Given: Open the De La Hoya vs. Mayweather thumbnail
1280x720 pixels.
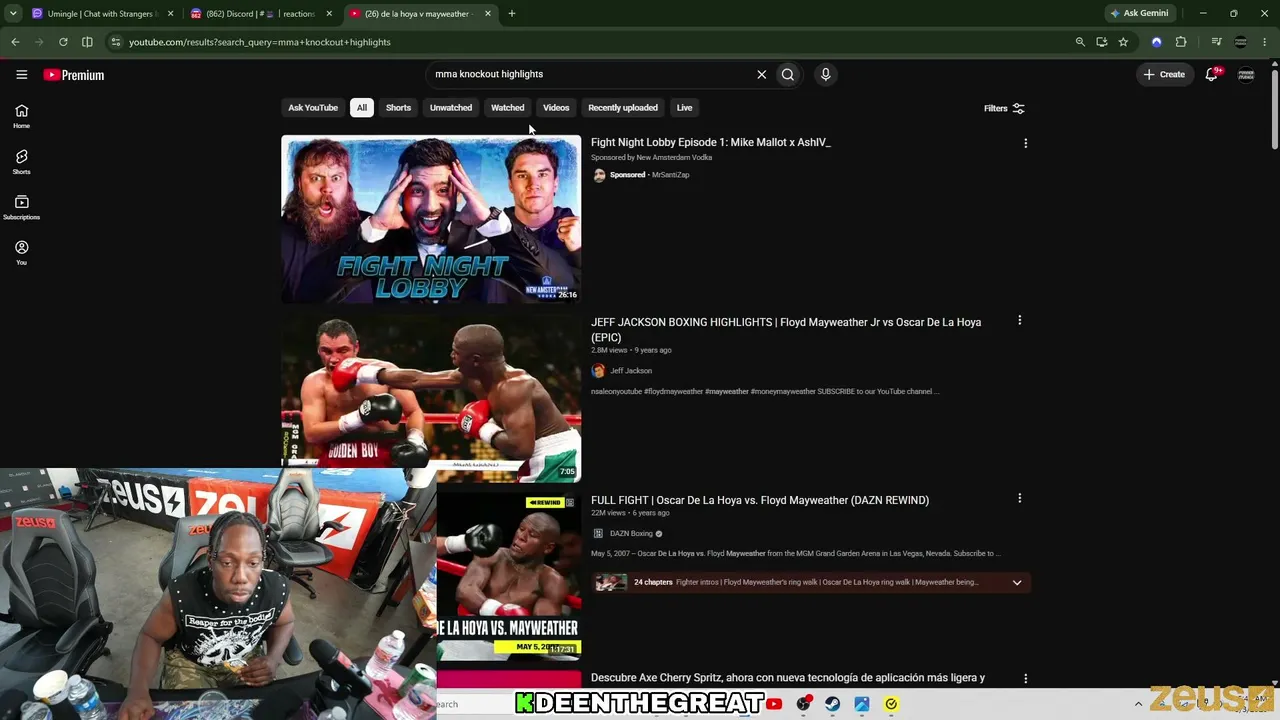Looking at the screenshot, I should pyautogui.click(x=509, y=575).
